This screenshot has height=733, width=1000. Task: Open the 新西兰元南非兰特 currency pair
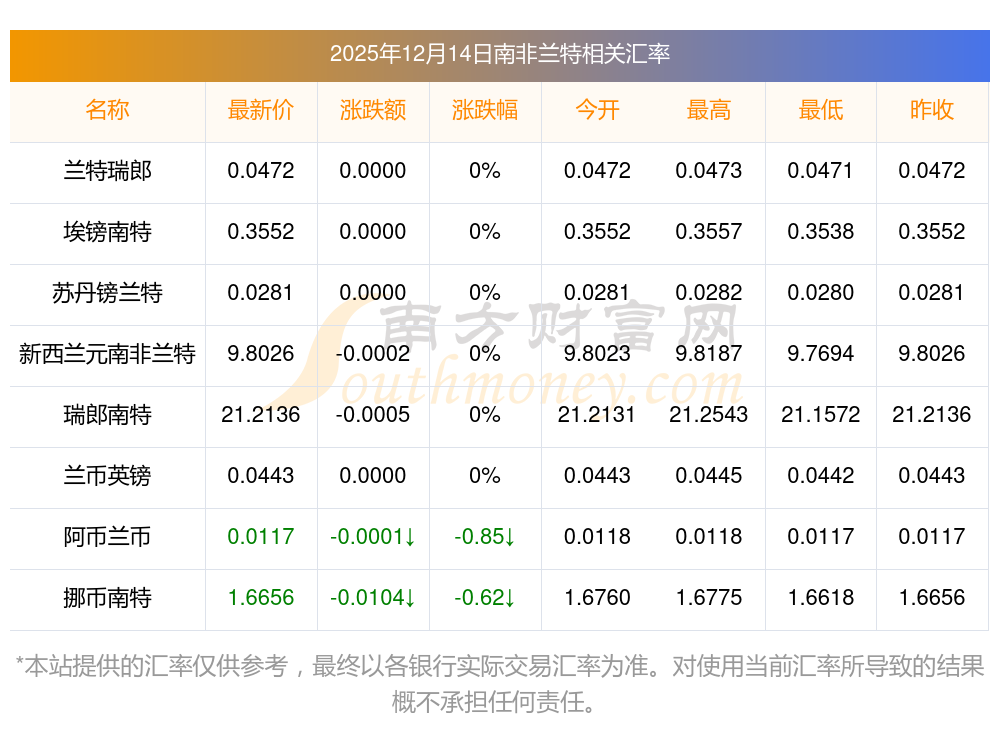107,354
